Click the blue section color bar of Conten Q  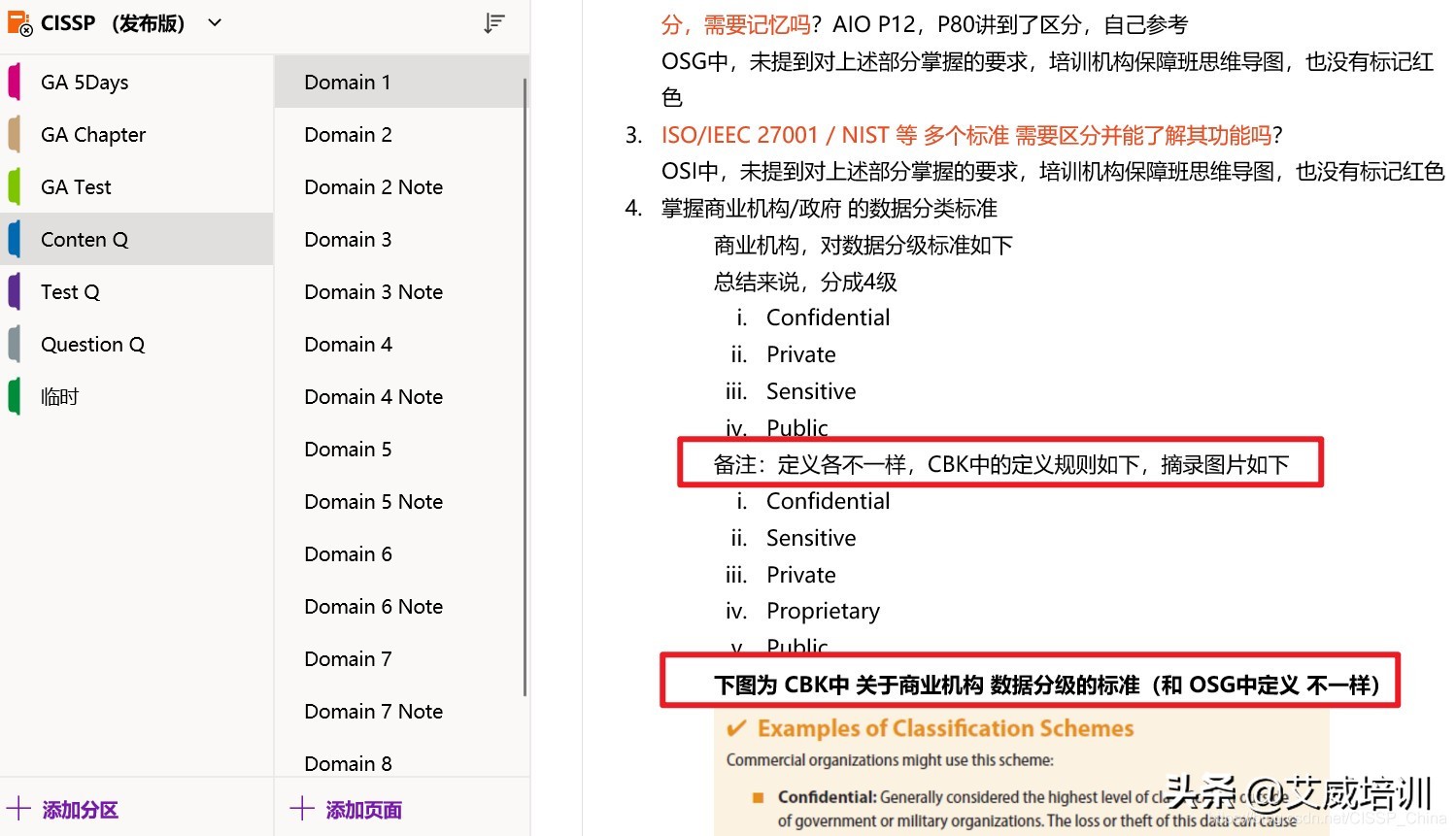[13, 239]
